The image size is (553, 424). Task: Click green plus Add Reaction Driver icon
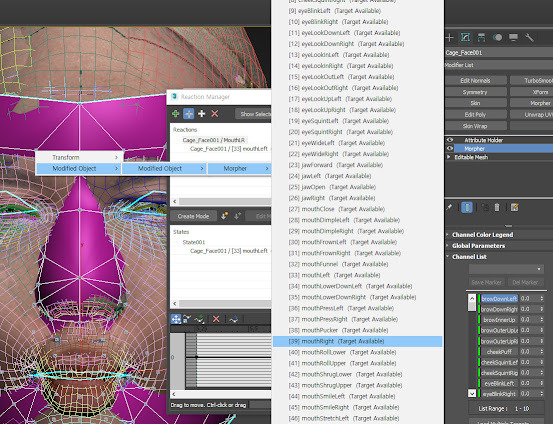pos(175,114)
